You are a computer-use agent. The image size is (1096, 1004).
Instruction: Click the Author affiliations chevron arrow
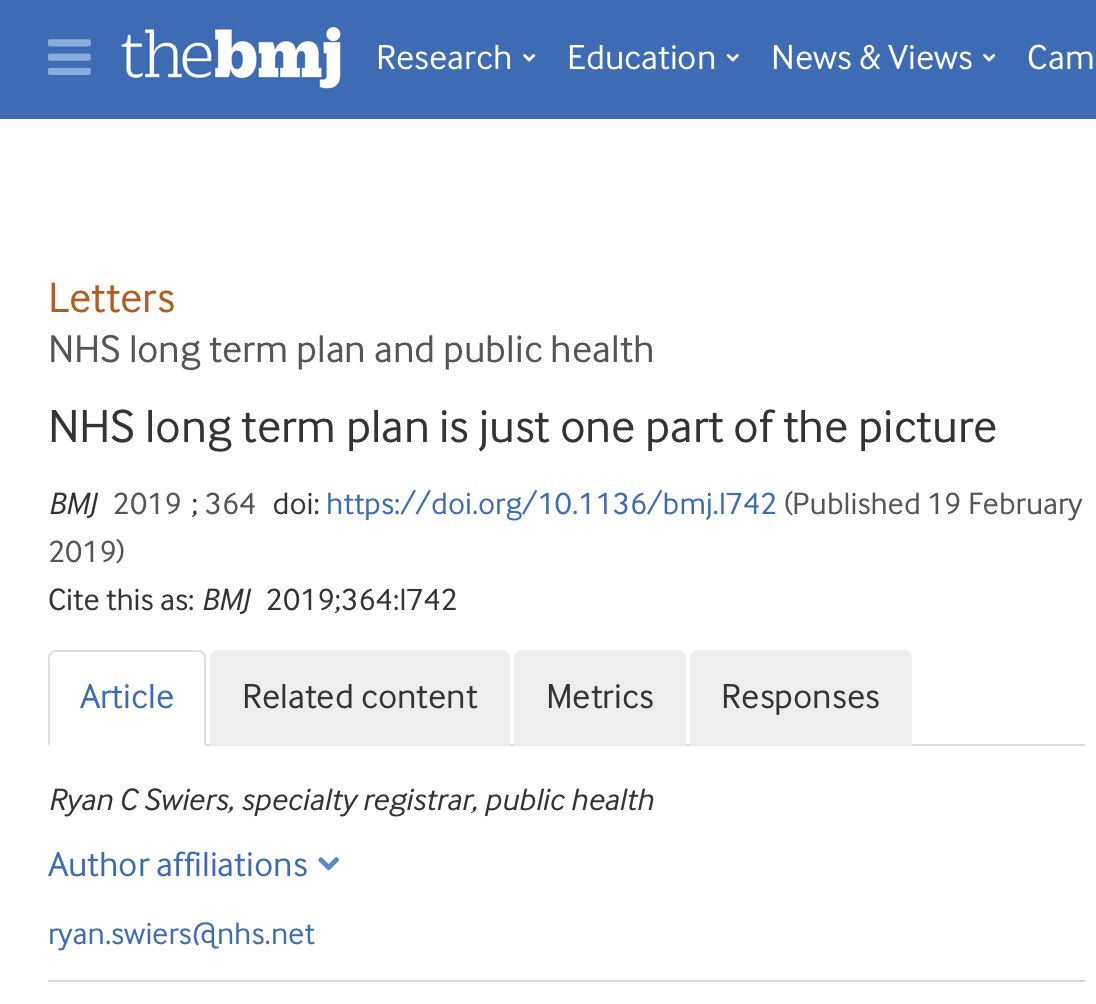[x=329, y=864]
